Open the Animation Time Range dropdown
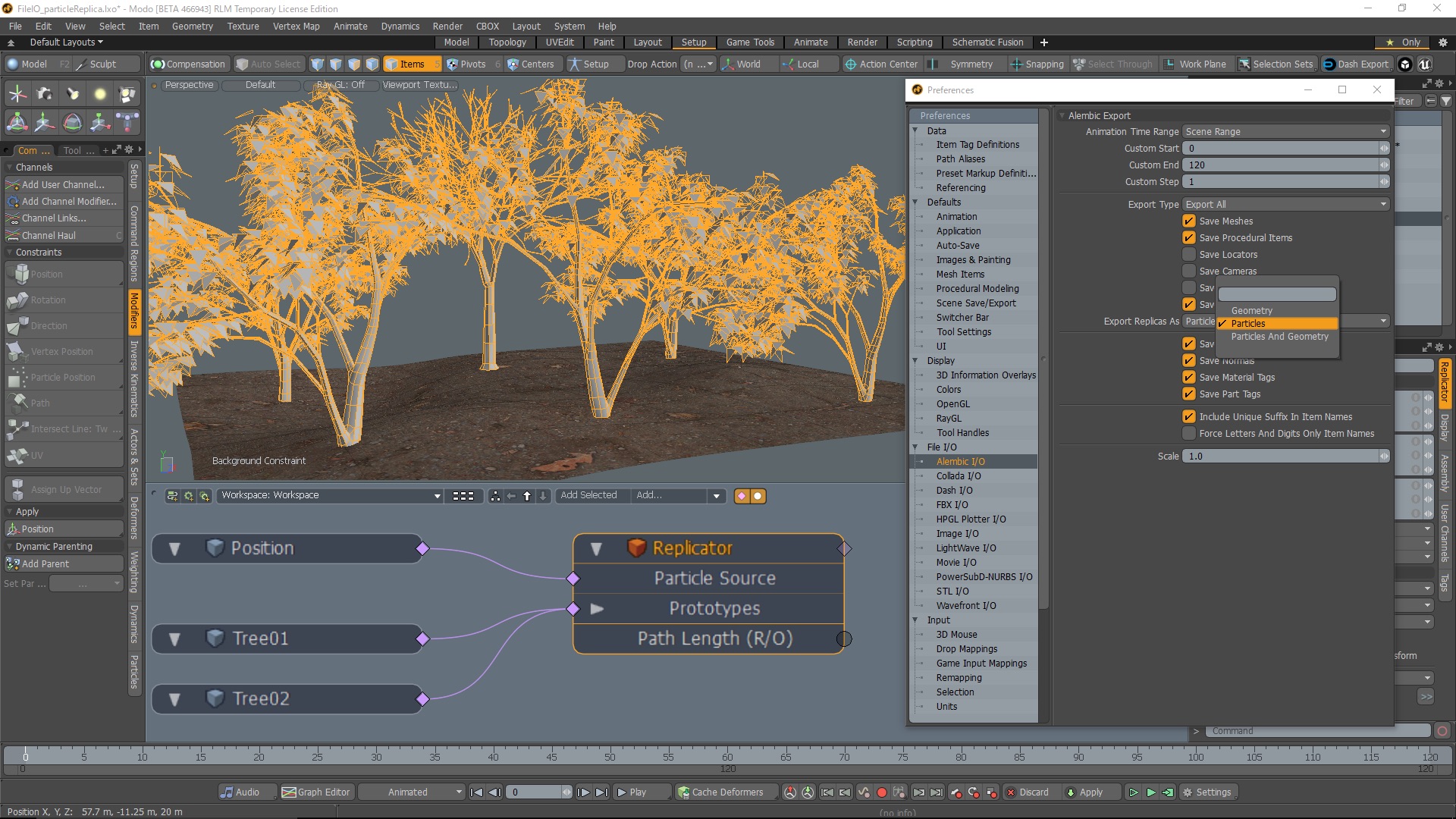Screen dimensions: 1456x819 pyautogui.click(x=1285, y=131)
